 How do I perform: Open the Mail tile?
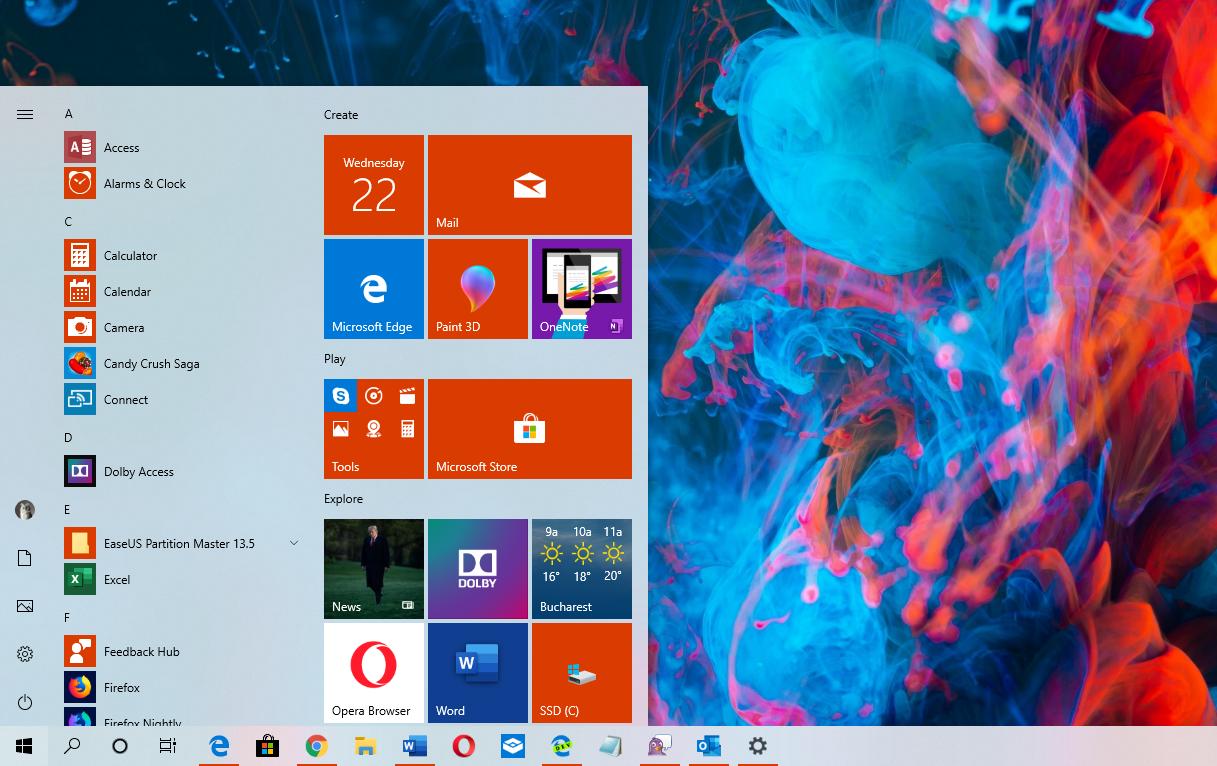530,185
